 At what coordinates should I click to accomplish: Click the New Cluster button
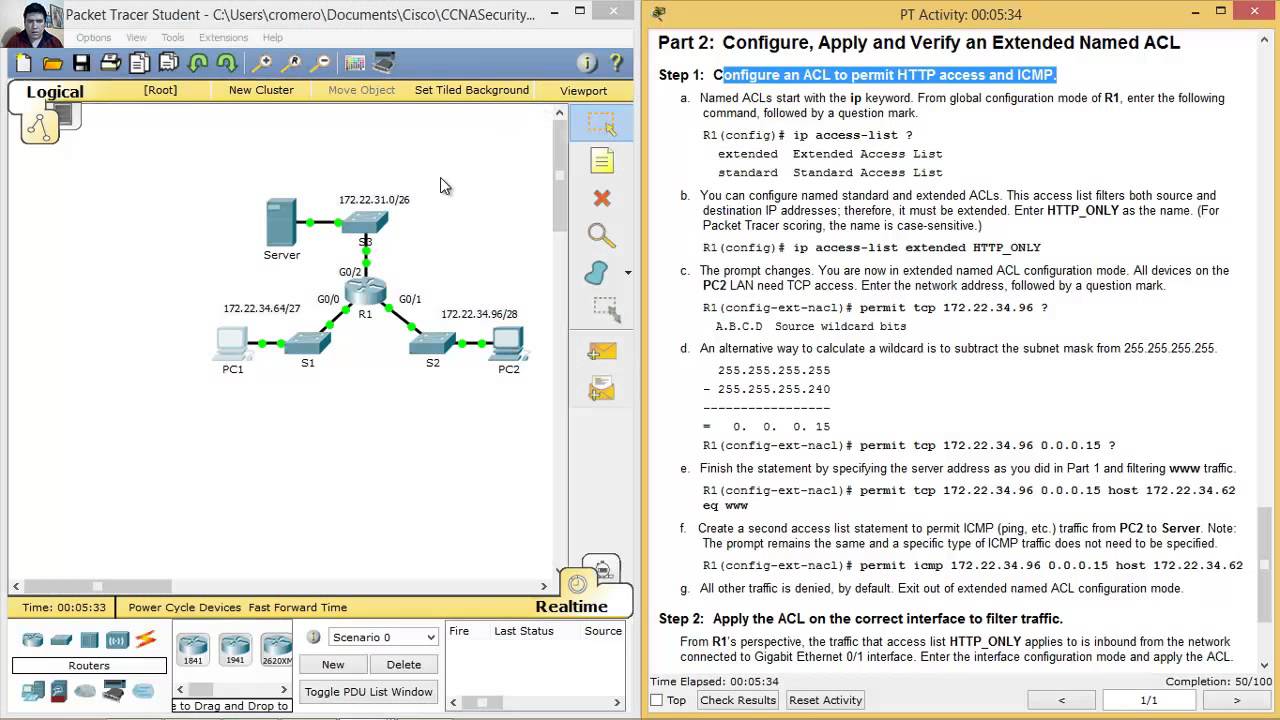[x=261, y=90]
